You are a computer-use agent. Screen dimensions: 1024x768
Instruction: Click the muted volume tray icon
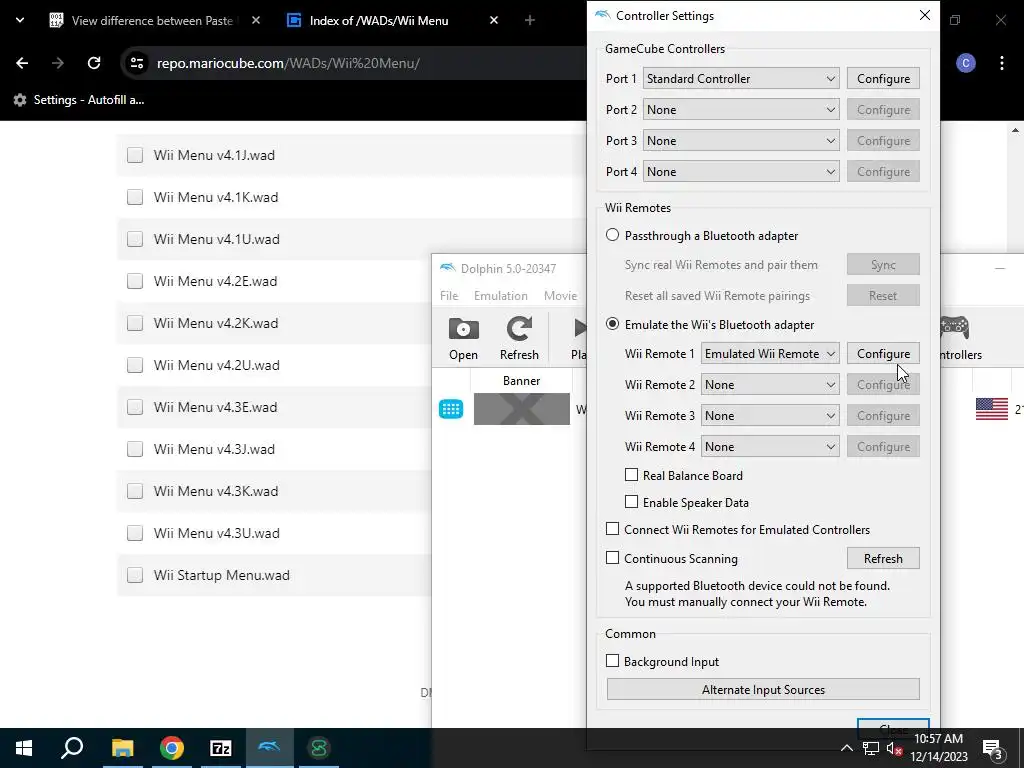pyautogui.click(x=895, y=749)
